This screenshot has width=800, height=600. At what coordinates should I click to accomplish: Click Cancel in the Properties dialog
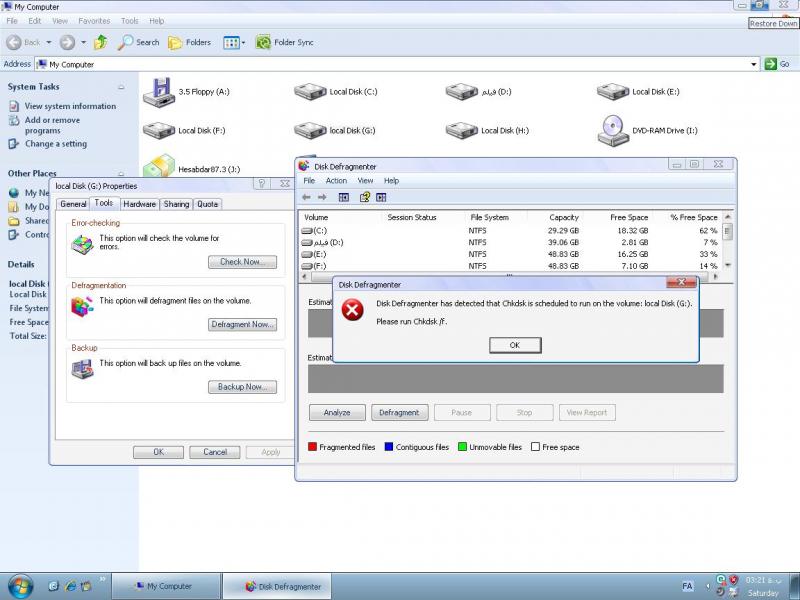click(x=215, y=452)
